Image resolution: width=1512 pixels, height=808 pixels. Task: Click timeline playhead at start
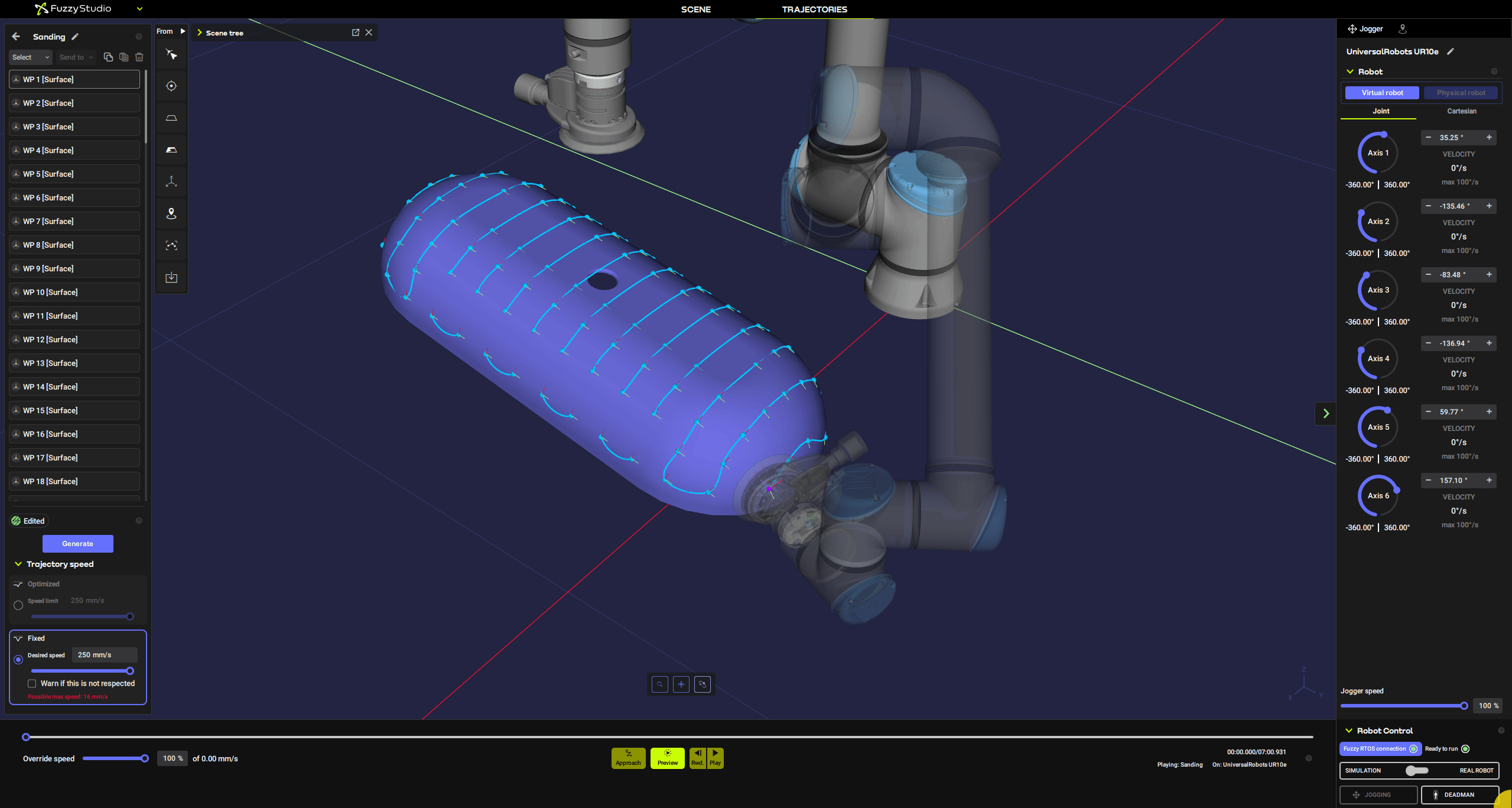click(26, 737)
